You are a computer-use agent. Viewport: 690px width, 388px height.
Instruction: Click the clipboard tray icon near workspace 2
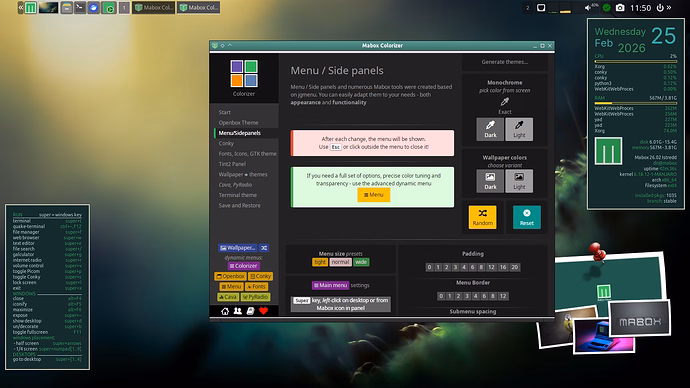click(x=541, y=8)
